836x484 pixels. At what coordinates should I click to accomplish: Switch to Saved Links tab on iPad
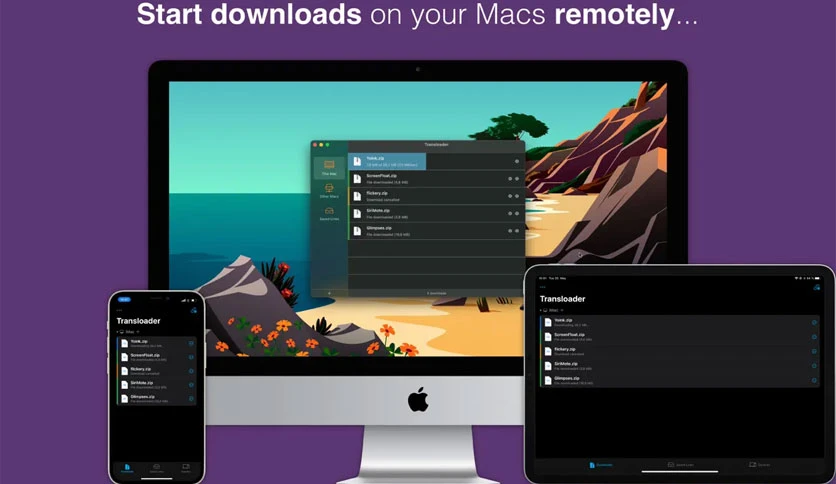point(681,465)
